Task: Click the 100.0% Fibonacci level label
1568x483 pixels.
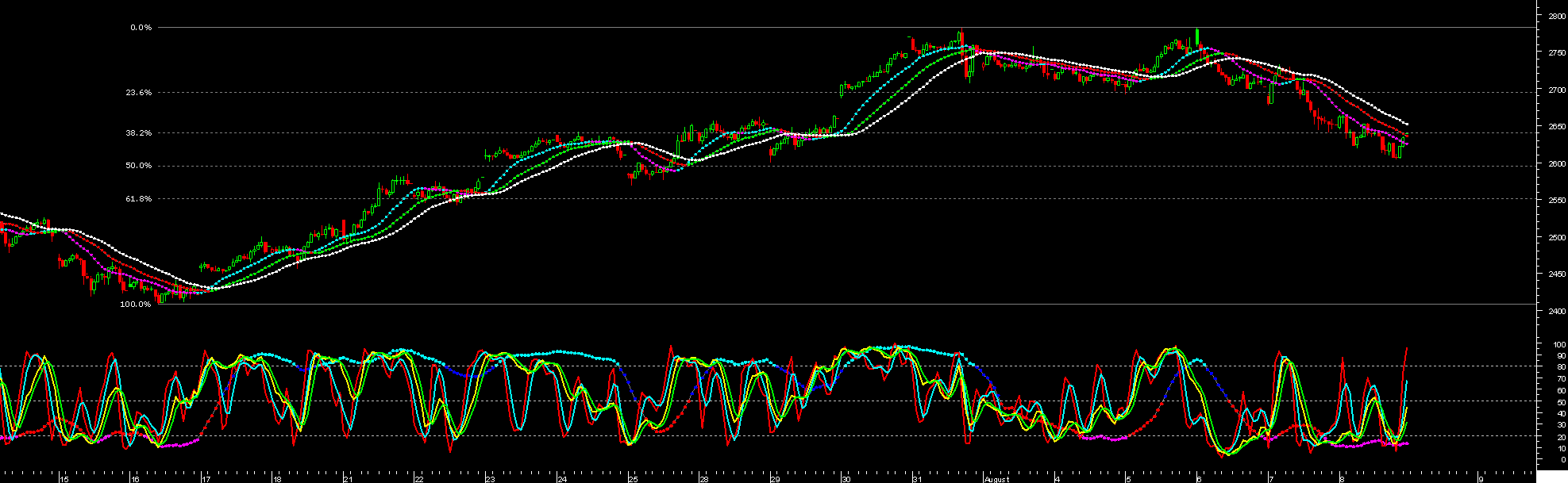Action: click(x=136, y=305)
